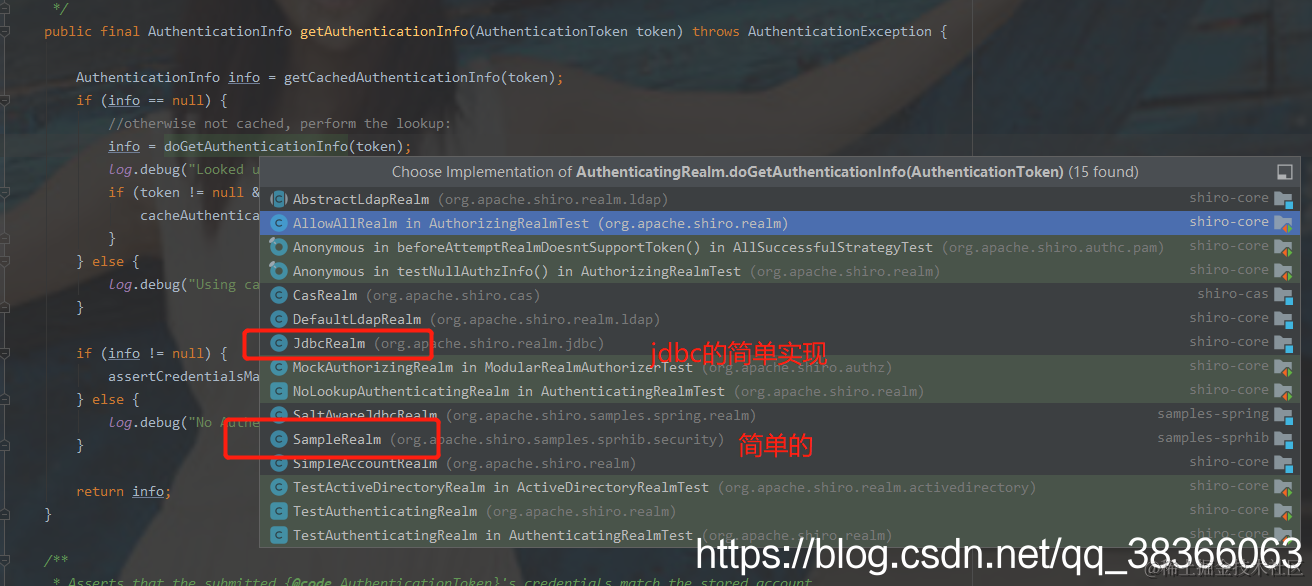This screenshot has width=1312, height=586.
Task: Click the 'return info;' statement
Action: click(124, 491)
